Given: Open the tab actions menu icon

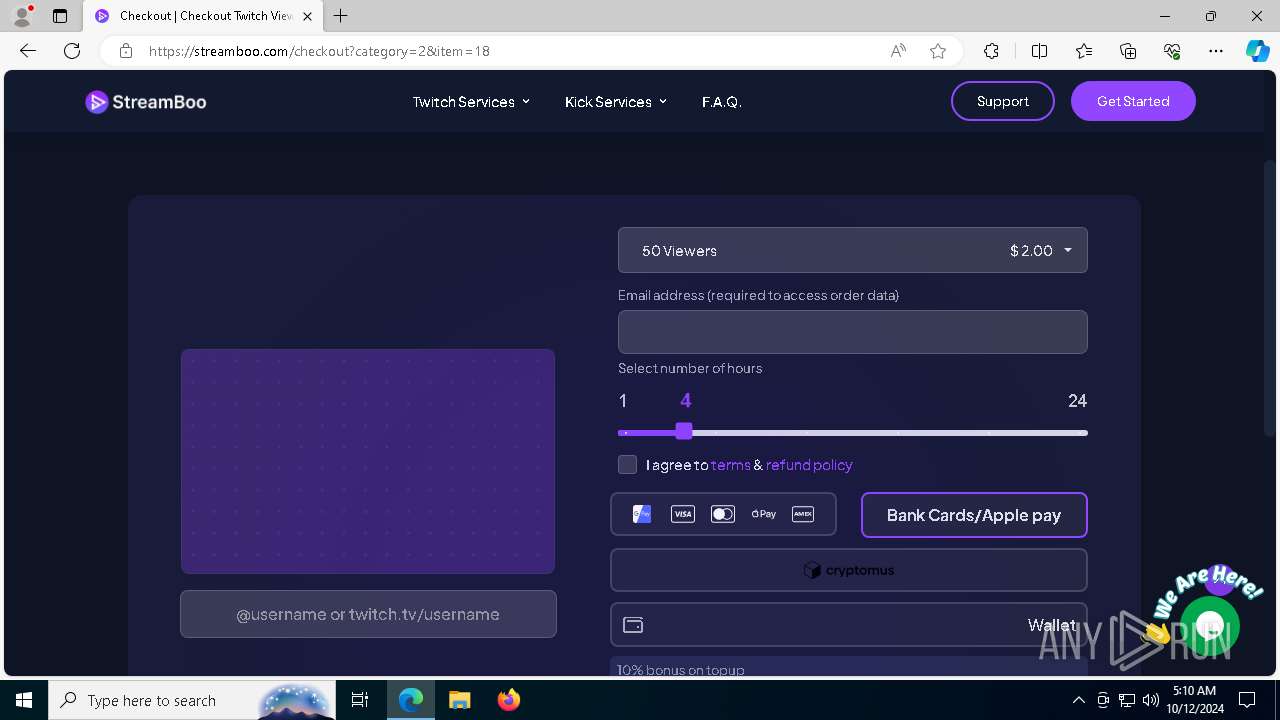Looking at the screenshot, I should (60, 16).
